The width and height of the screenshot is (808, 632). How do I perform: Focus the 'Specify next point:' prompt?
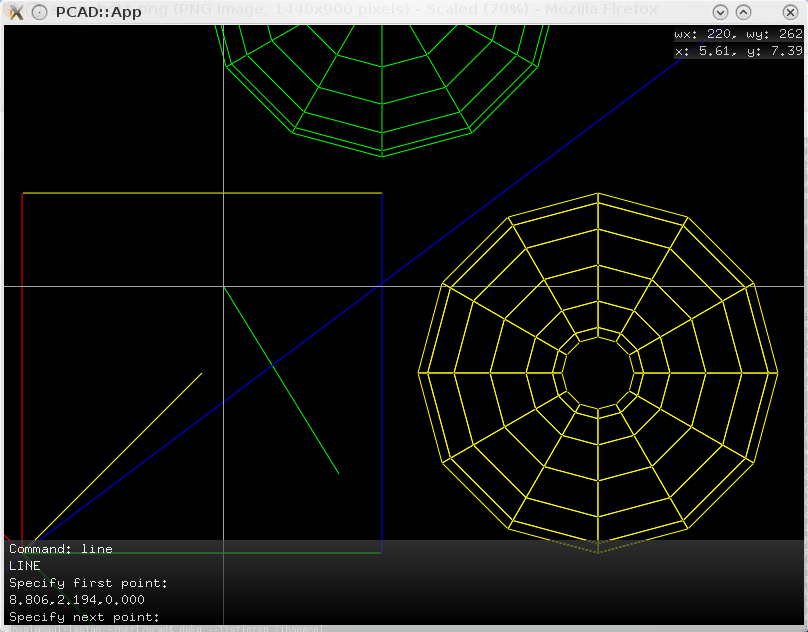85,617
